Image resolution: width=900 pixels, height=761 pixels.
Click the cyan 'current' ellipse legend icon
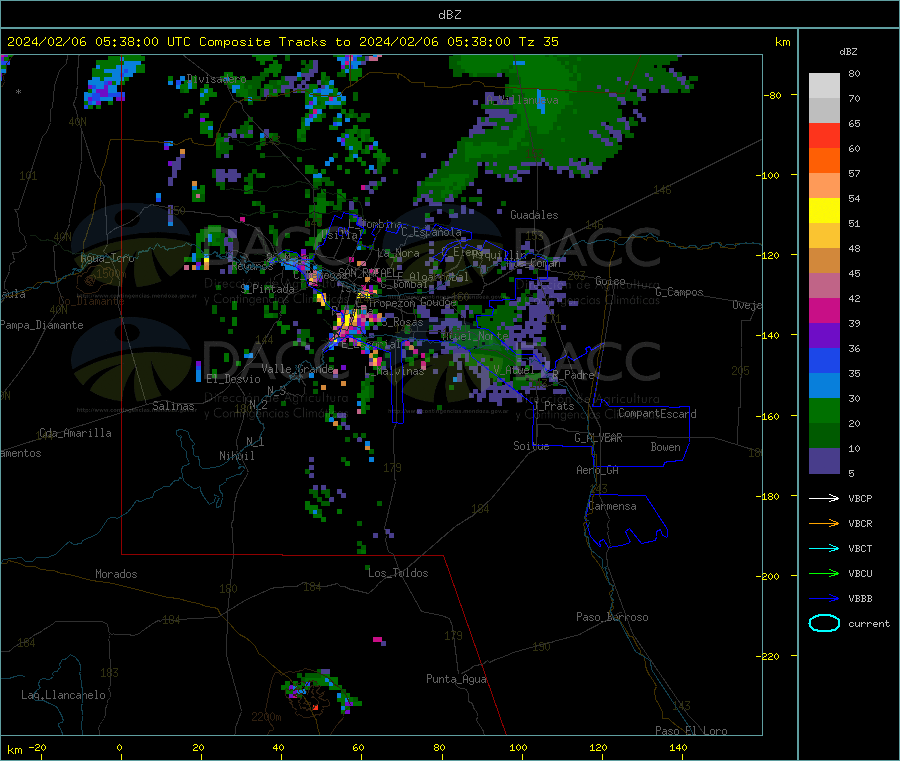click(x=824, y=623)
